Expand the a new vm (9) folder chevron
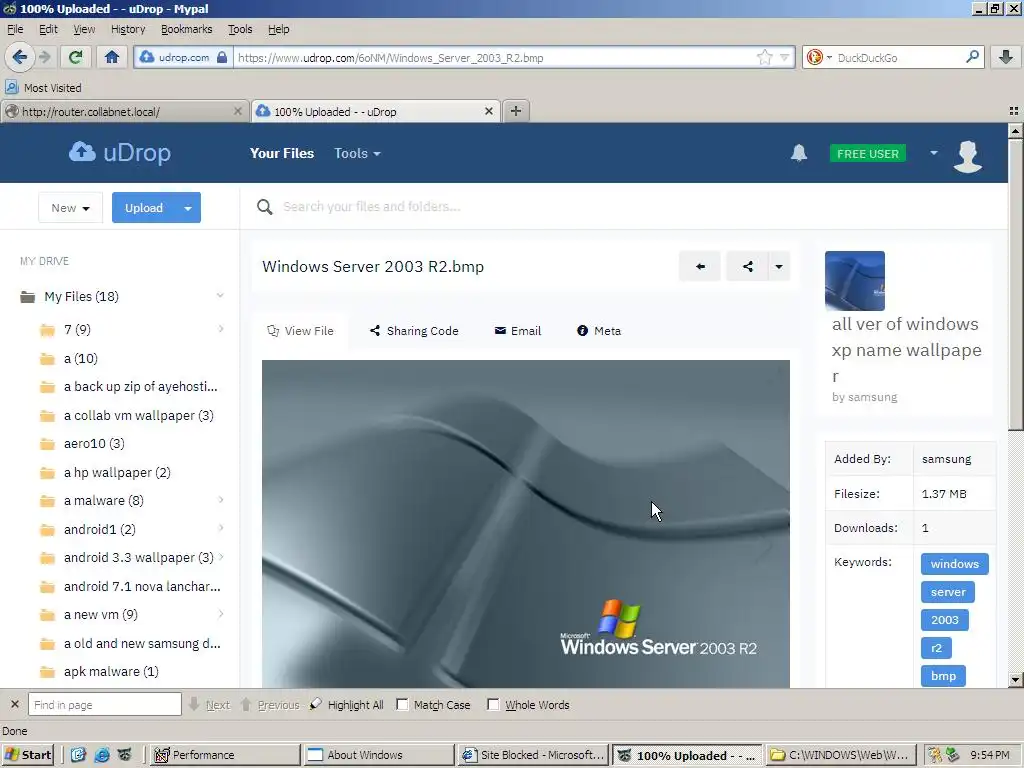Viewport: 1024px width, 768px height. click(x=221, y=614)
